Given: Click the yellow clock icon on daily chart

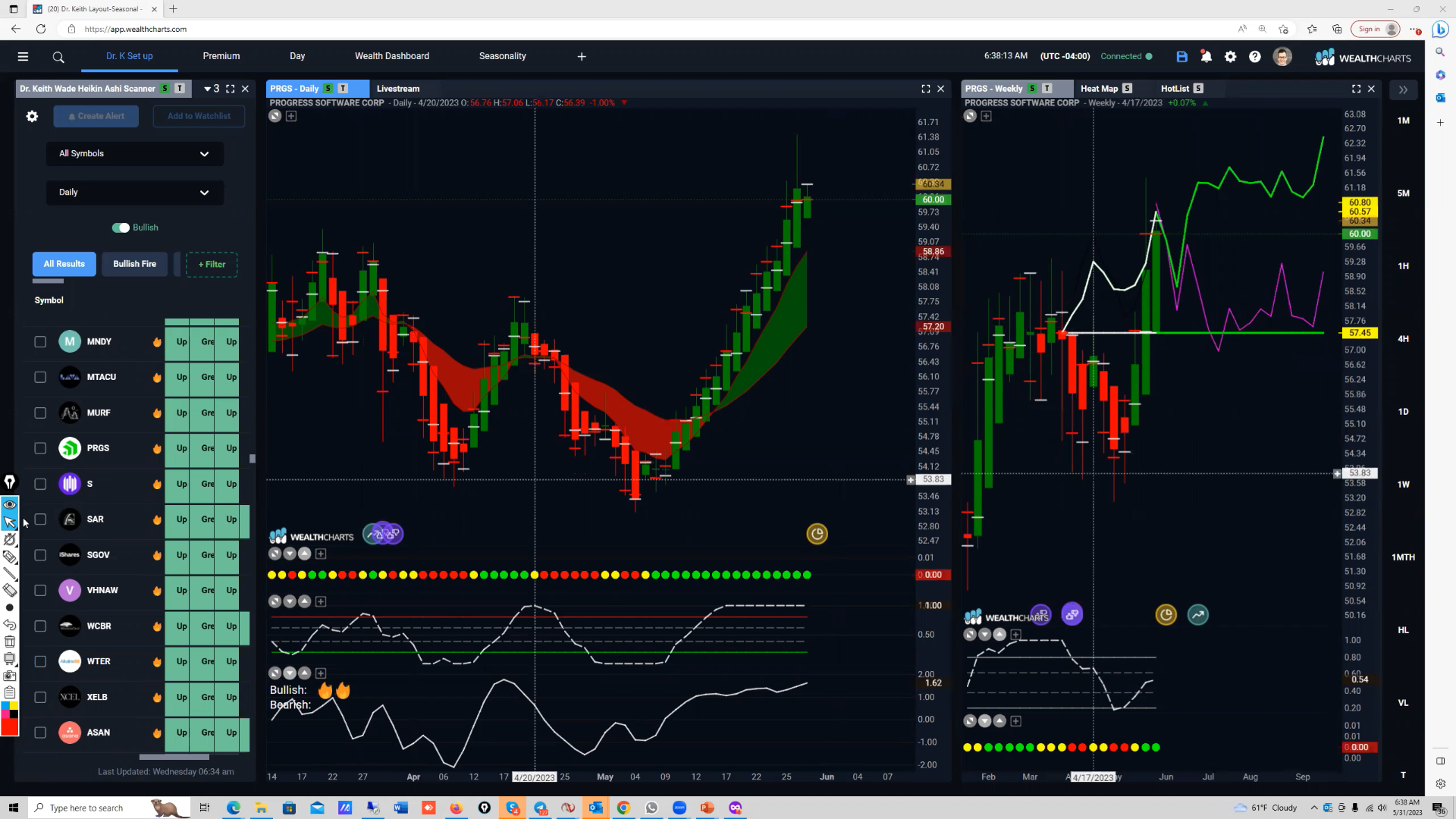Looking at the screenshot, I should tap(817, 534).
